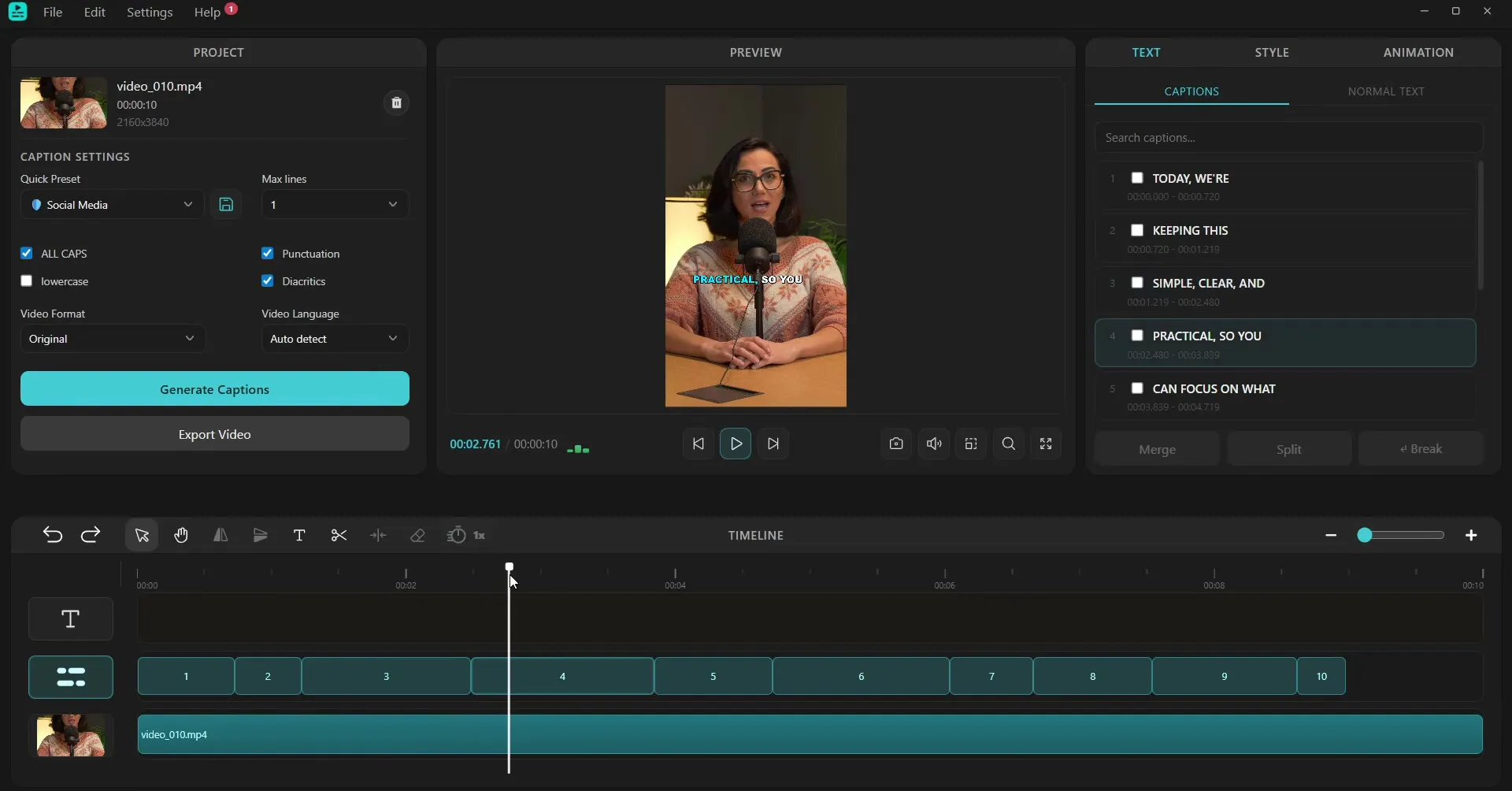Save the quick preset with the disk icon
This screenshot has height=791, width=1512.
(226, 205)
